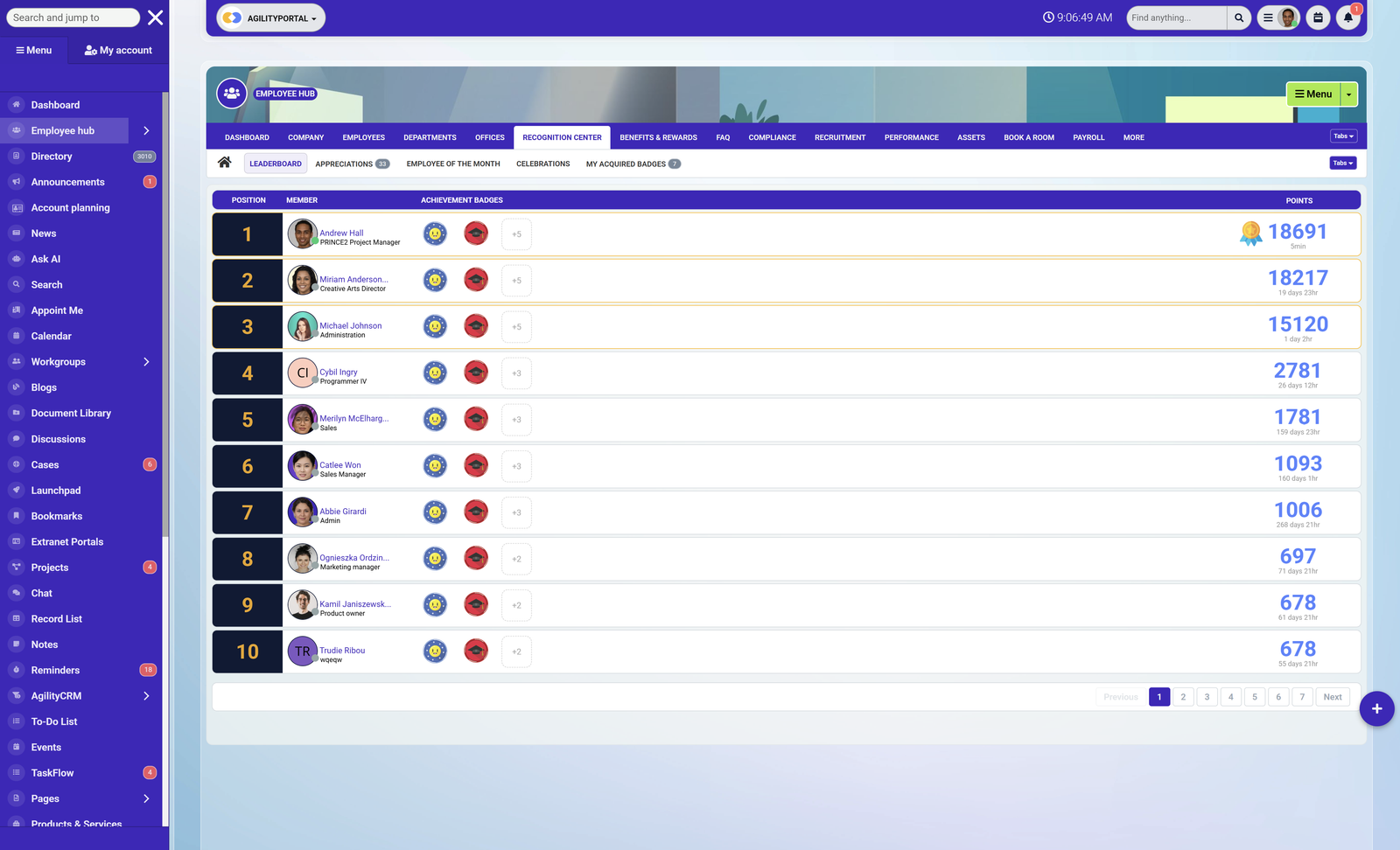
Task: Show Andrew Hall's +5 additional badges
Action: [516, 234]
